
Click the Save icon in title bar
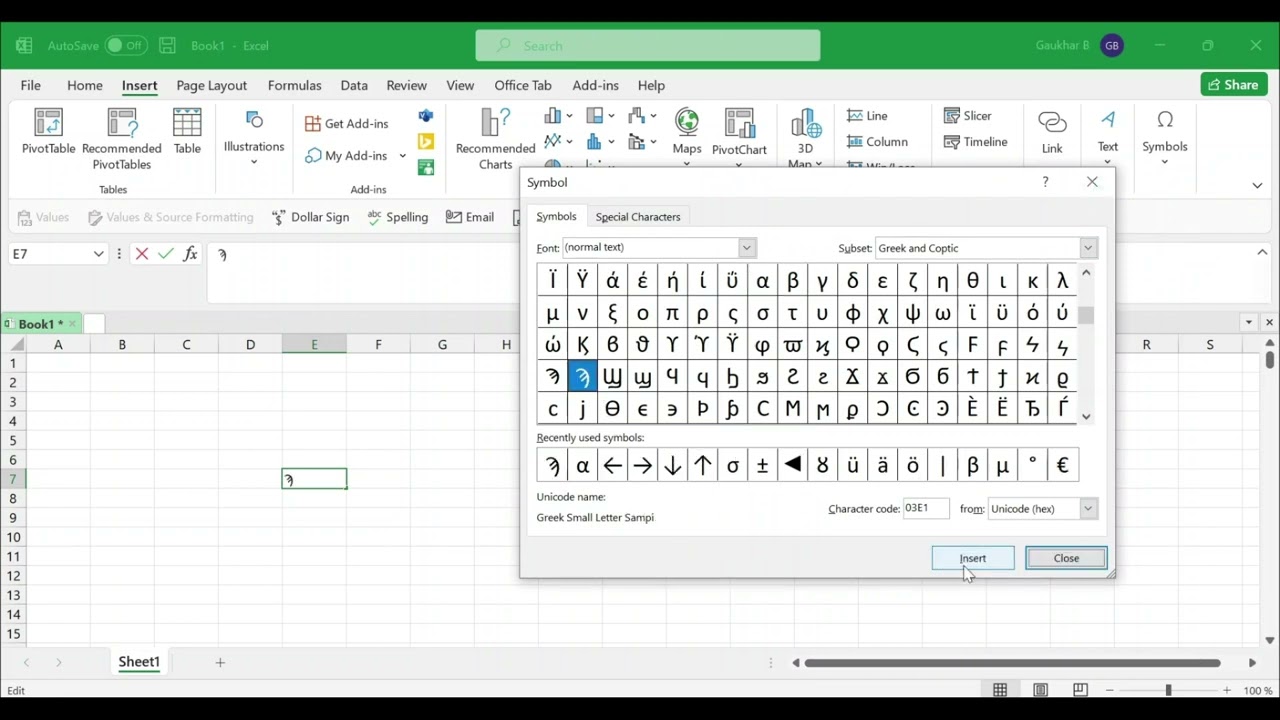pos(167,46)
